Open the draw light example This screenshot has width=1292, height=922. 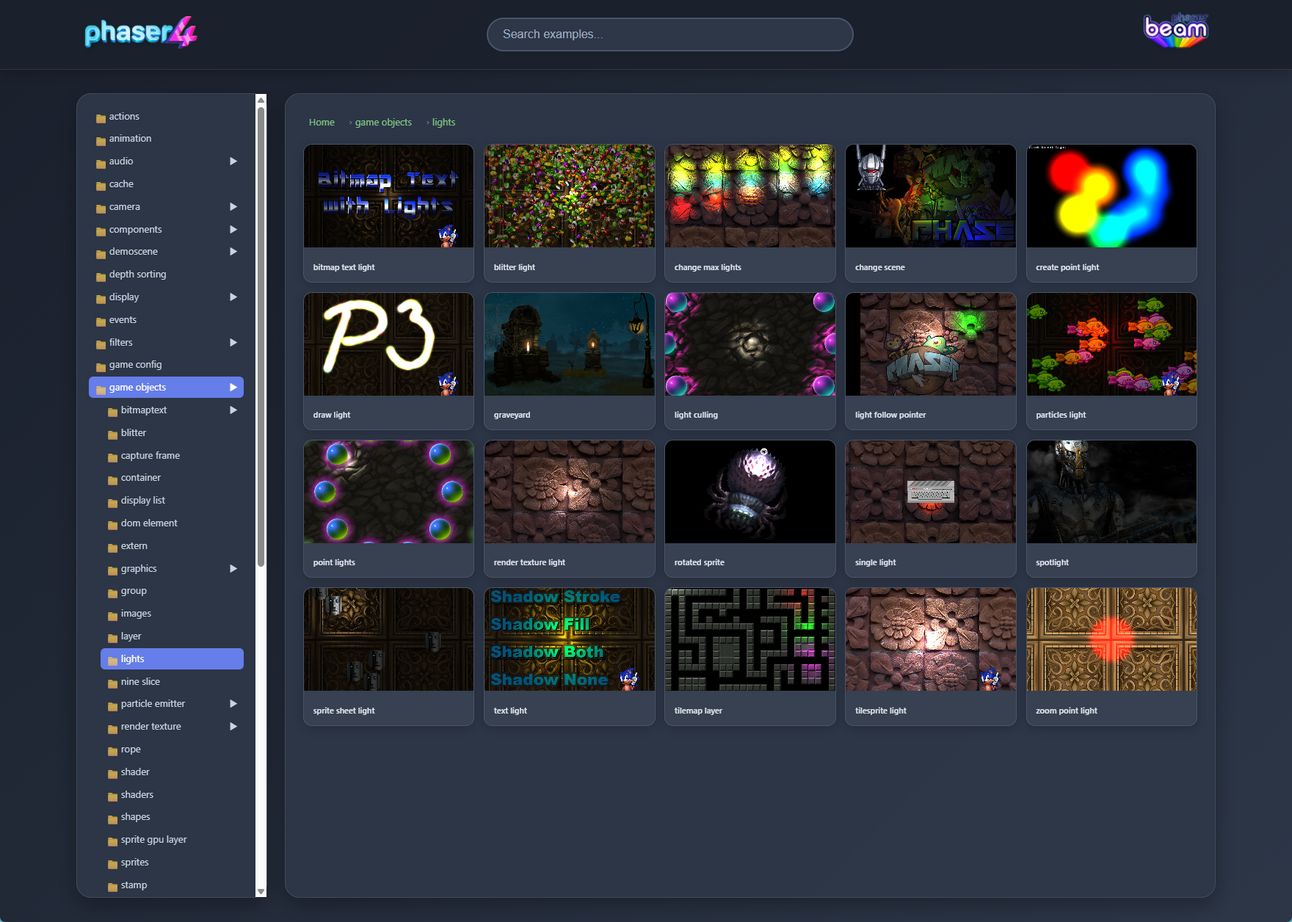pyautogui.click(x=389, y=361)
